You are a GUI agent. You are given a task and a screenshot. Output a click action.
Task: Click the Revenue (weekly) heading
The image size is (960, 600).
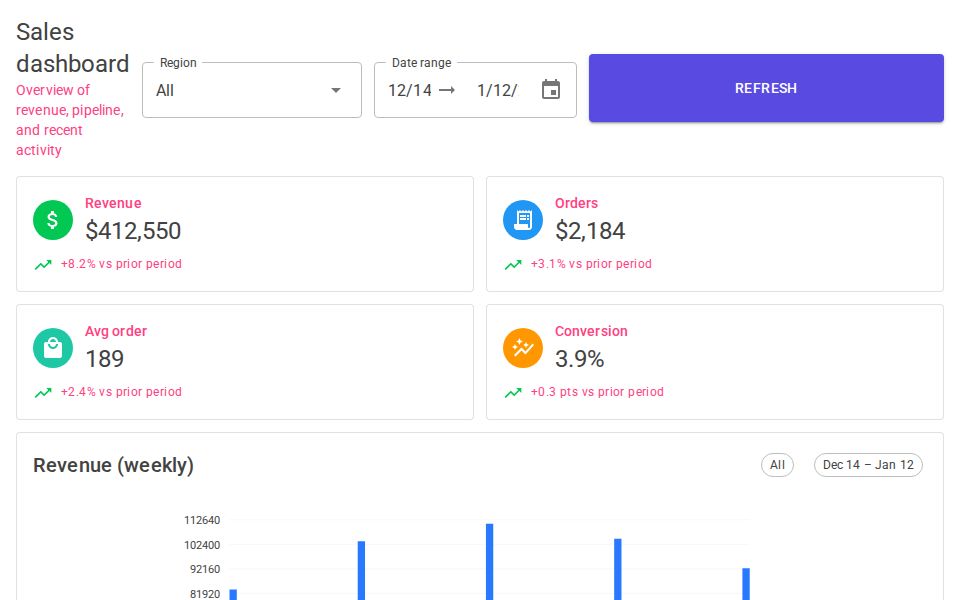(115, 465)
